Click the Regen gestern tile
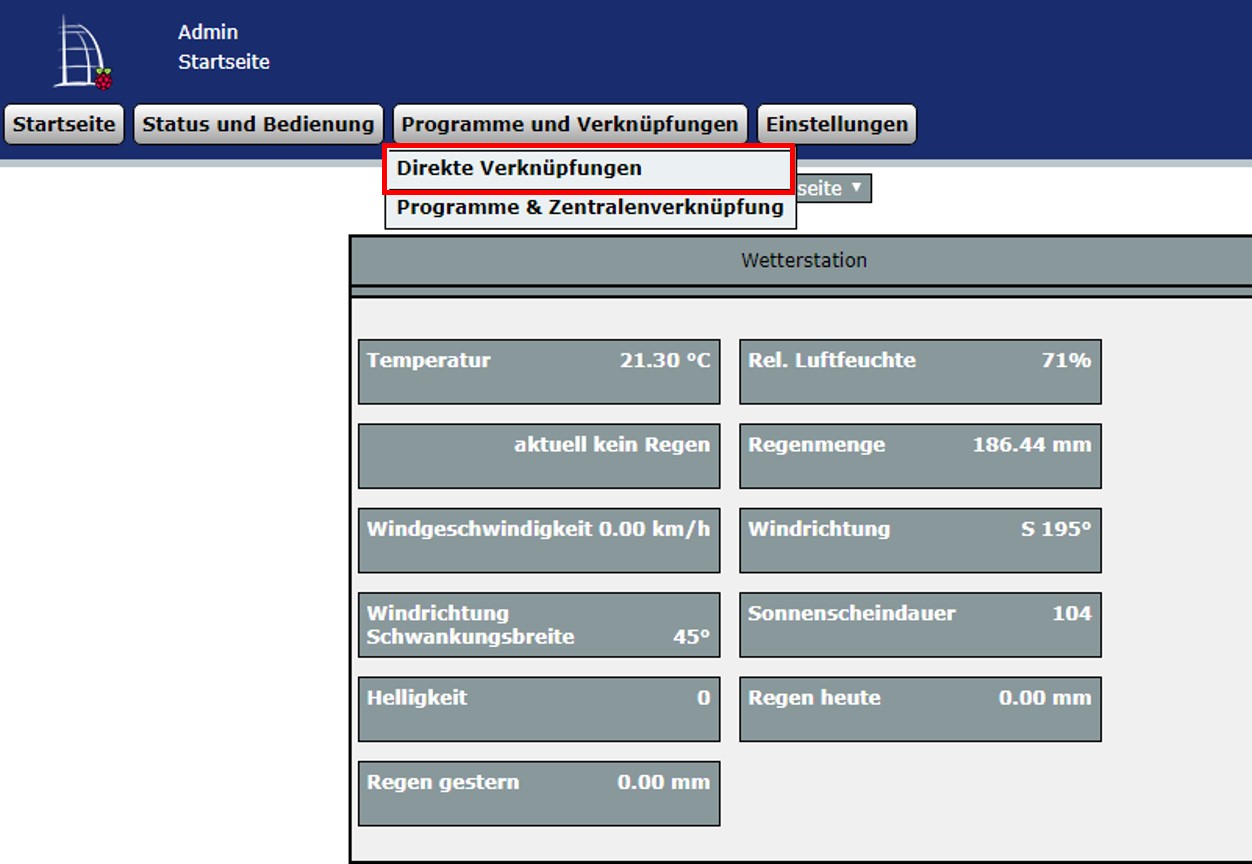Viewport: 1252px width, 864px height. pos(539,792)
